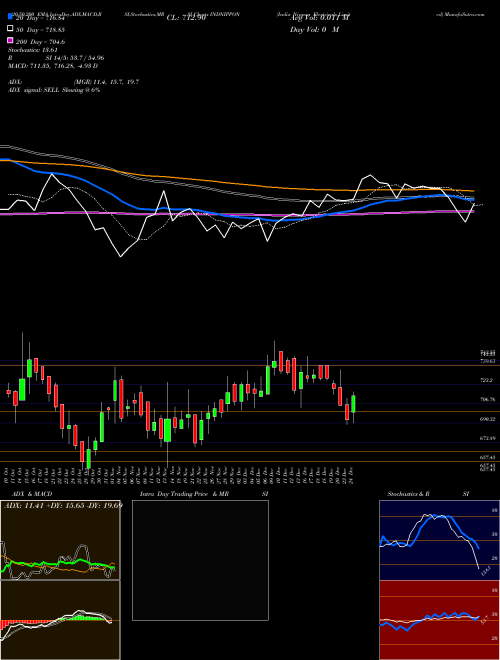Click the ADX (MGR) 11.4, 15.7, 19.7 line
500x660 pixels.
tap(74, 82)
